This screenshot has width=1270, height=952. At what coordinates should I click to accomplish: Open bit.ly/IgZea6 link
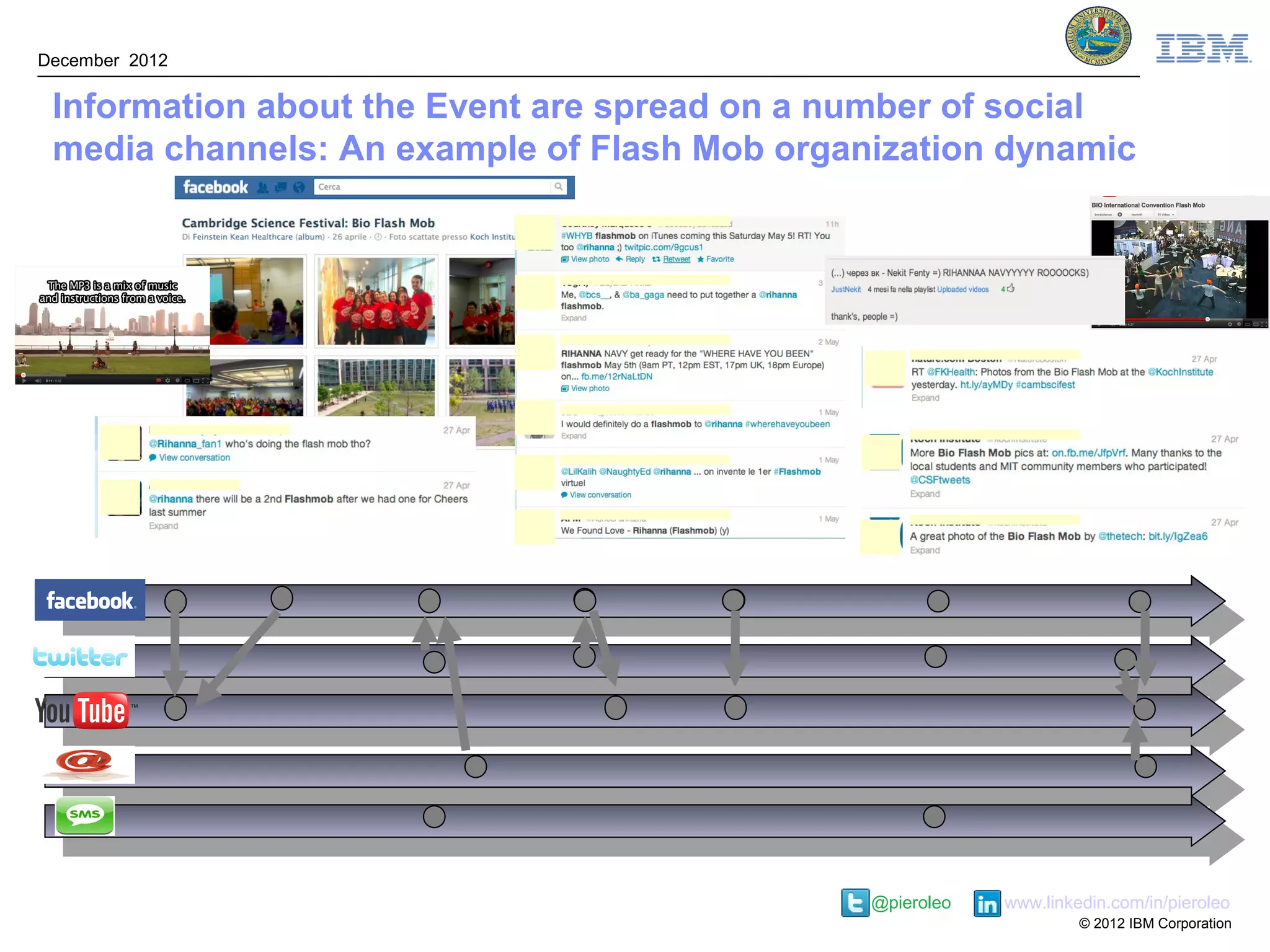(x=1178, y=536)
